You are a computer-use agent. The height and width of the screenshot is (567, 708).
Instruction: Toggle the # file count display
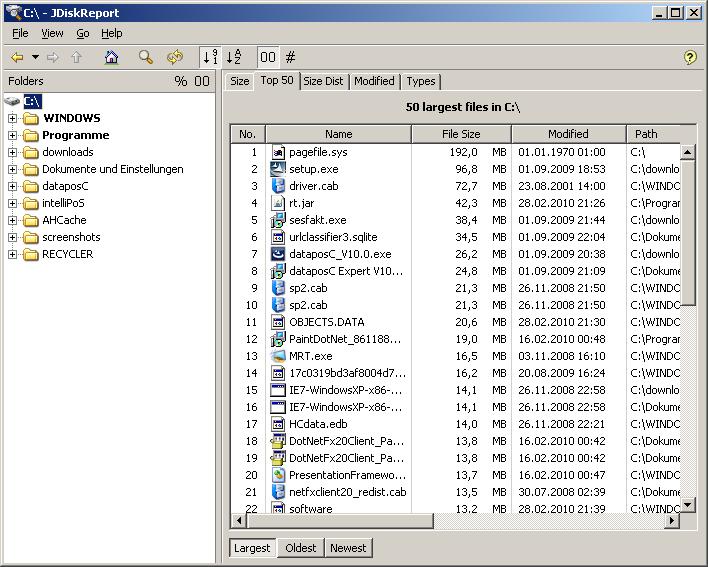coord(290,57)
